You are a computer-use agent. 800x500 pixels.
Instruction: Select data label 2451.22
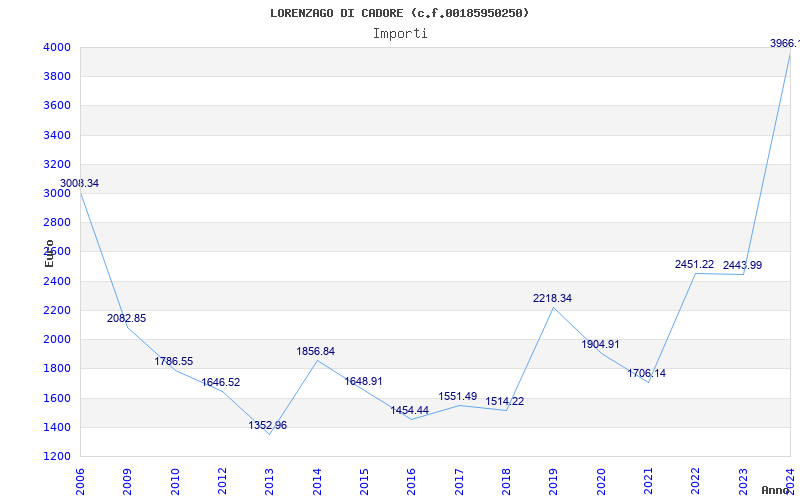(694, 264)
